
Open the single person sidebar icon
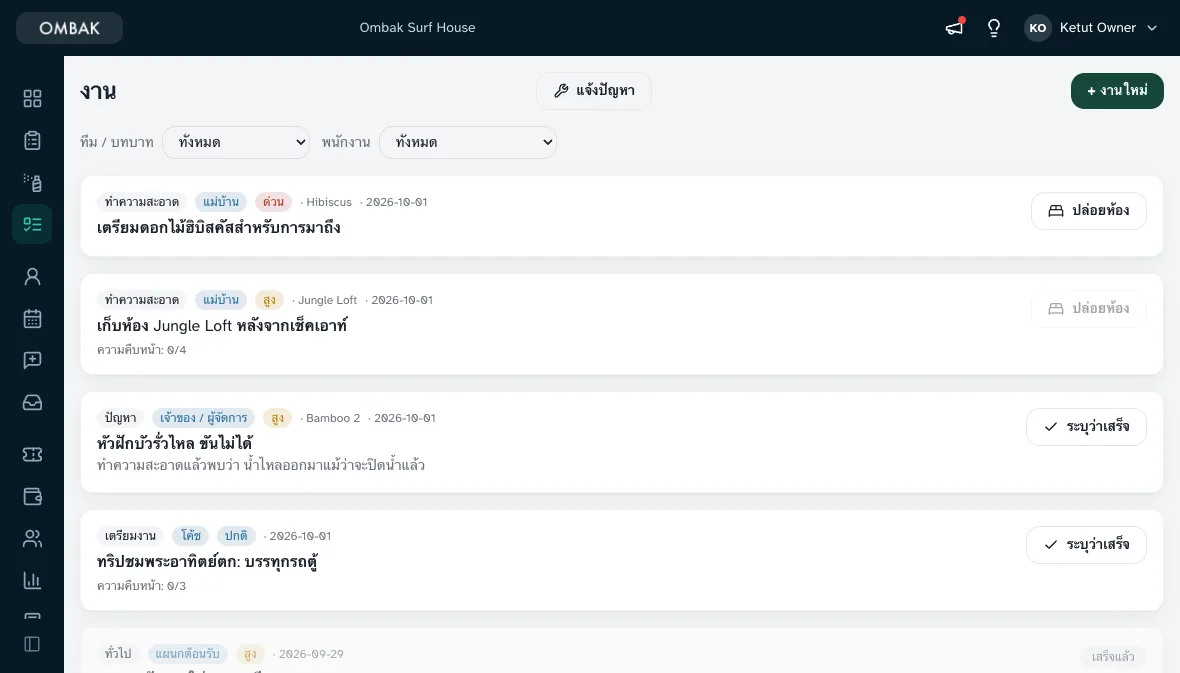tap(32, 277)
